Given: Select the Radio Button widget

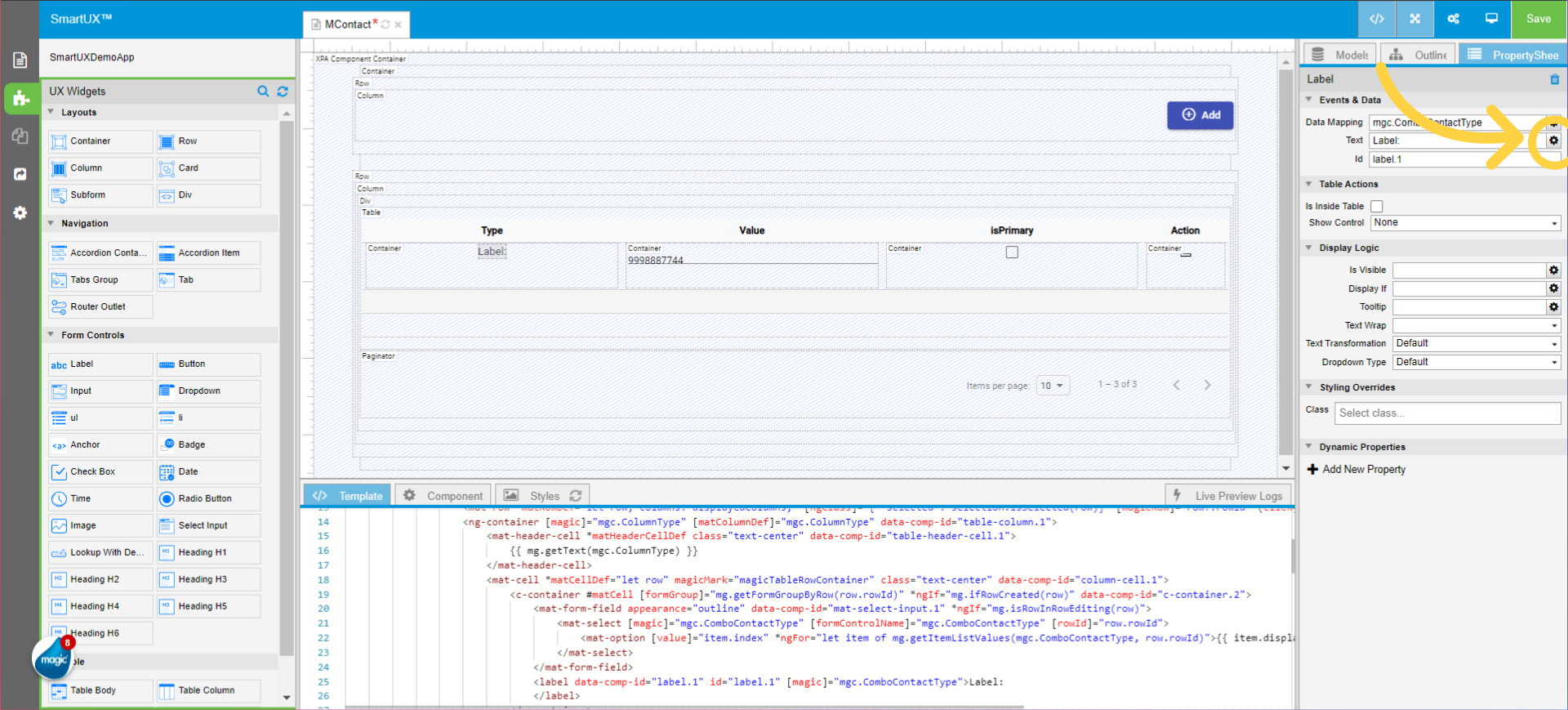Looking at the screenshot, I should pyautogui.click(x=208, y=498).
